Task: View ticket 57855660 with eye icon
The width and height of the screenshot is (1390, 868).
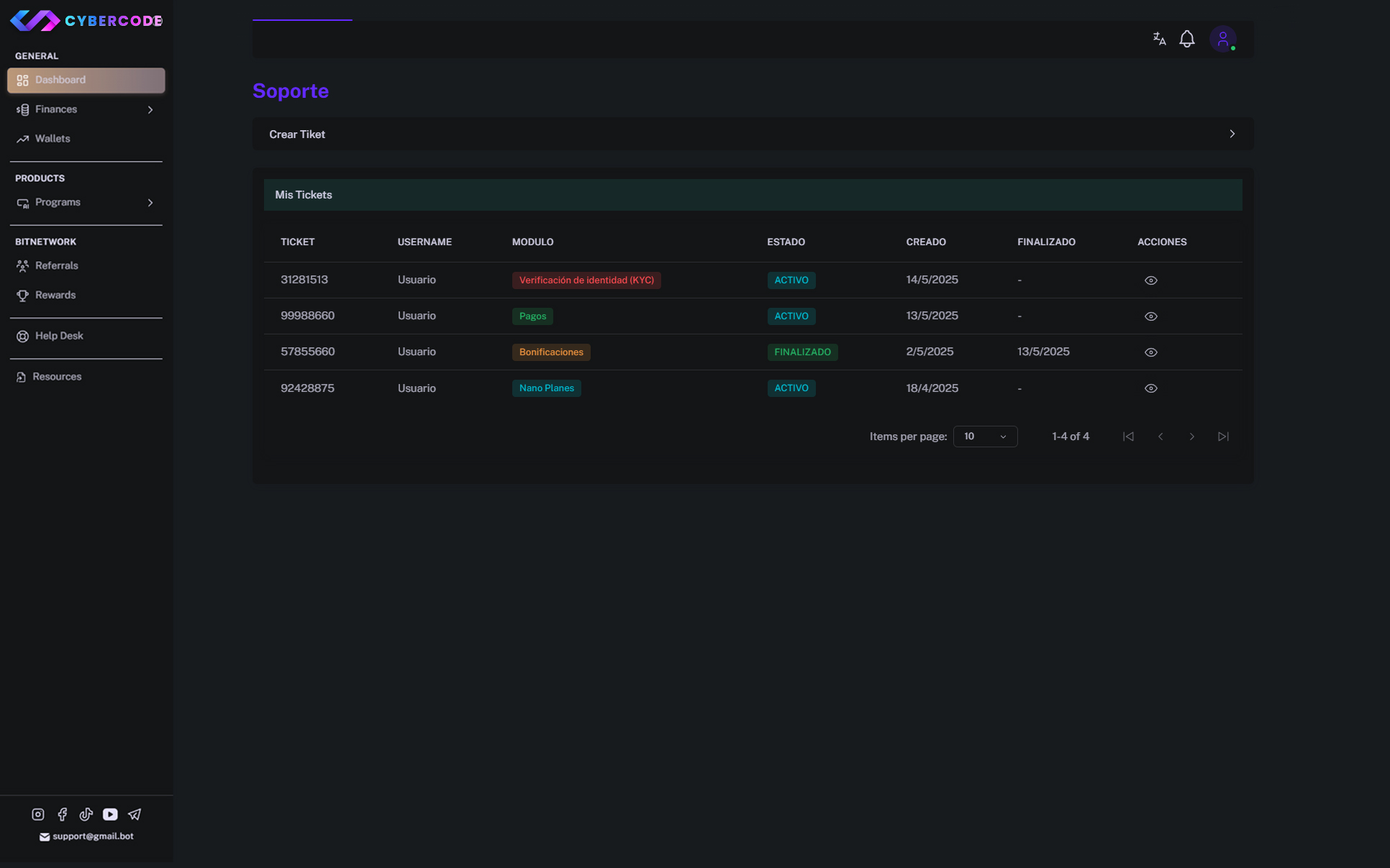Action: (x=1150, y=352)
